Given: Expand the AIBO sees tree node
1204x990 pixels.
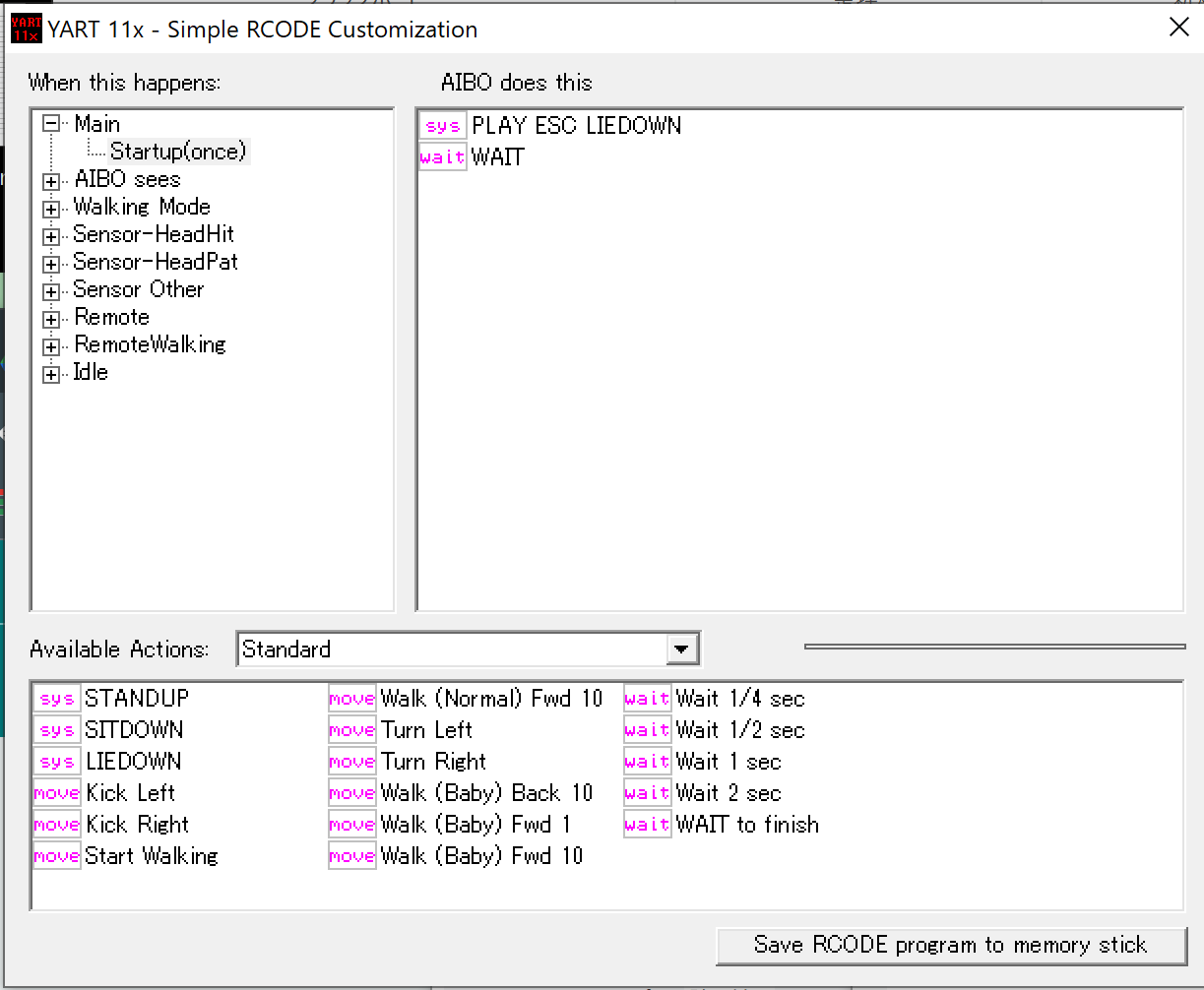Looking at the screenshot, I should pyautogui.click(x=52, y=181).
